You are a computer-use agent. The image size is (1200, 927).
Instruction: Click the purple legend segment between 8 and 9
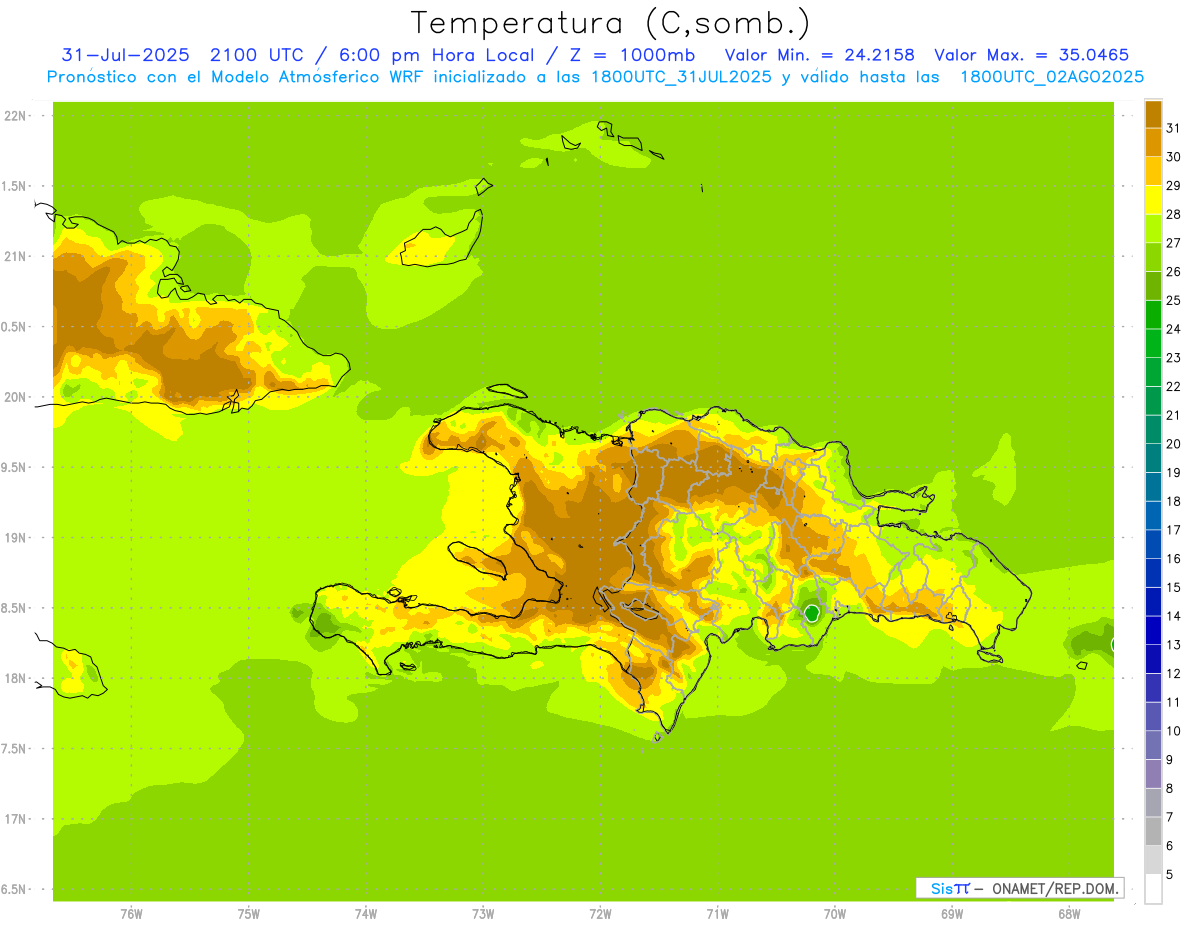point(1153,773)
